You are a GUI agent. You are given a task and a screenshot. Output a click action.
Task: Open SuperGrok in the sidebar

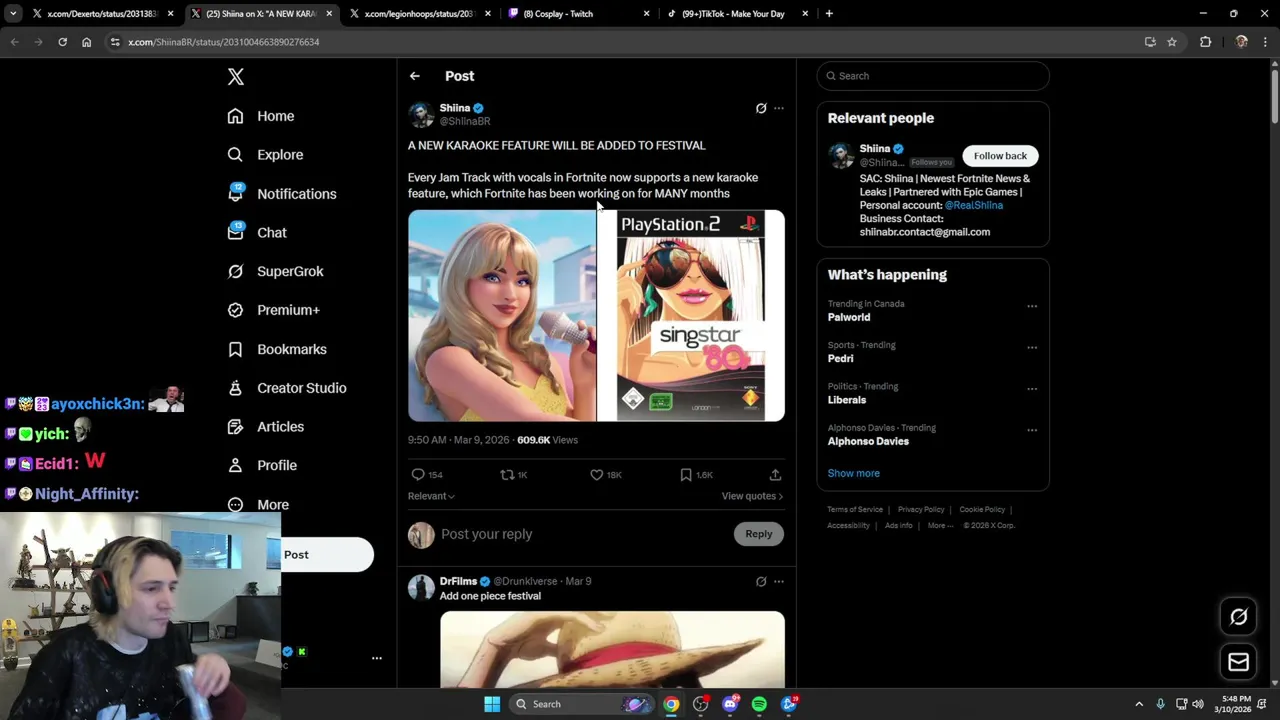pos(275,271)
